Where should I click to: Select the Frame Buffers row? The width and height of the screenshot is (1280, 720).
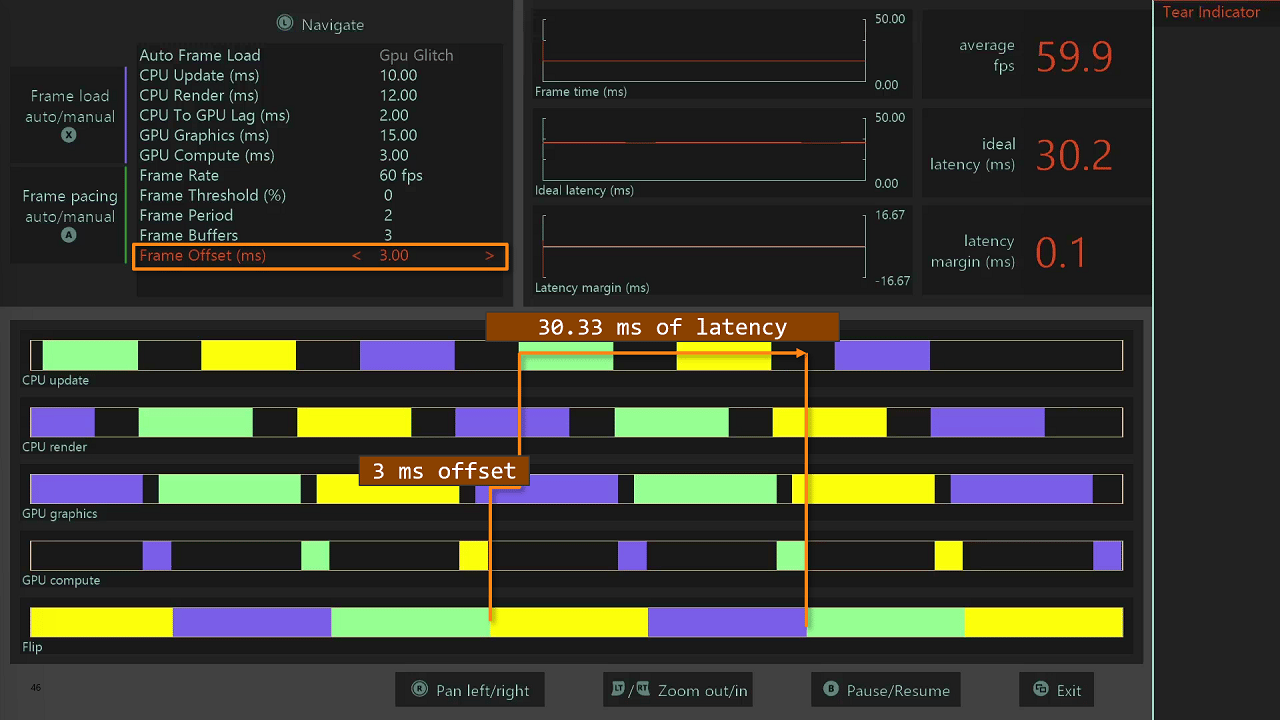[320, 235]
